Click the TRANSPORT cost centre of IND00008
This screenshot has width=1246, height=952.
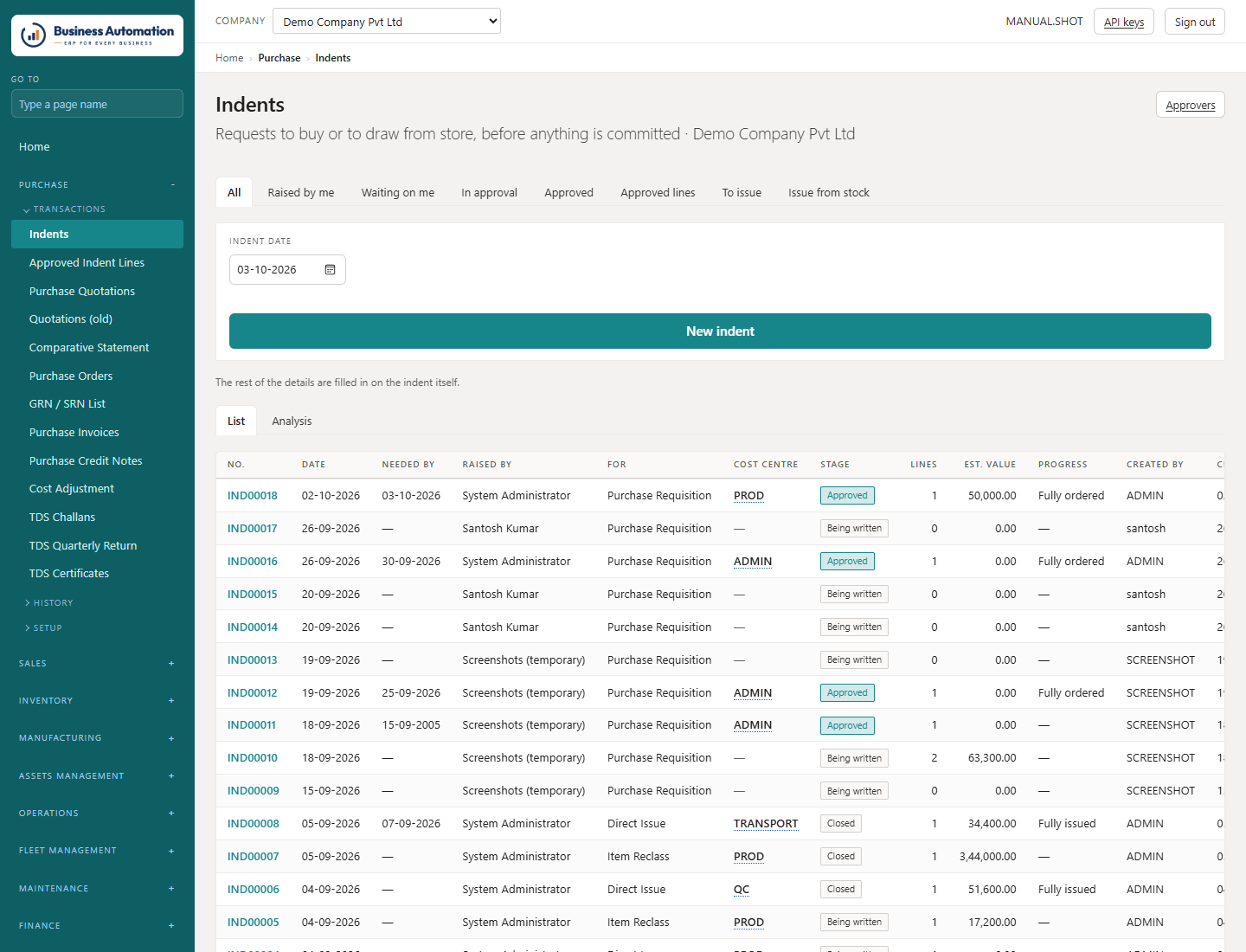coord(766,824)
